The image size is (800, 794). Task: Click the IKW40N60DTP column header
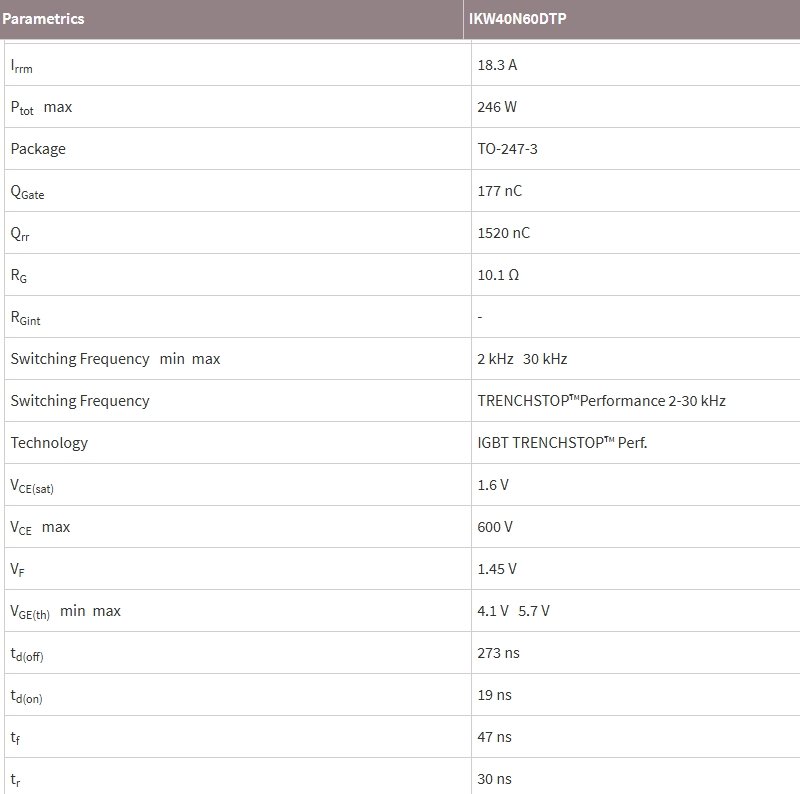tap(518, 19)
